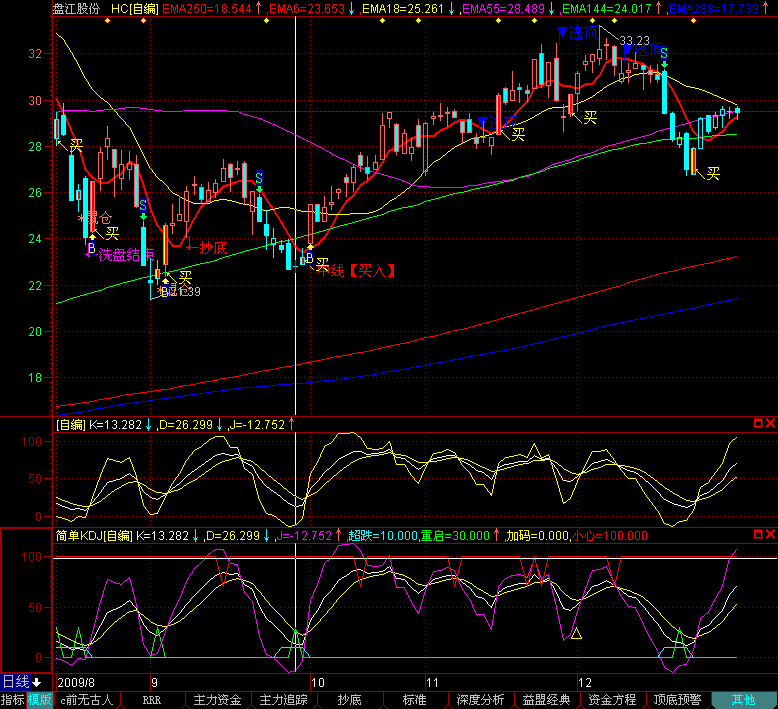Viewport: 778px width, 709px height.
Task: Close the 简单KDJ indicator panel
Action: pyautogui.click(x=770, y=534)
